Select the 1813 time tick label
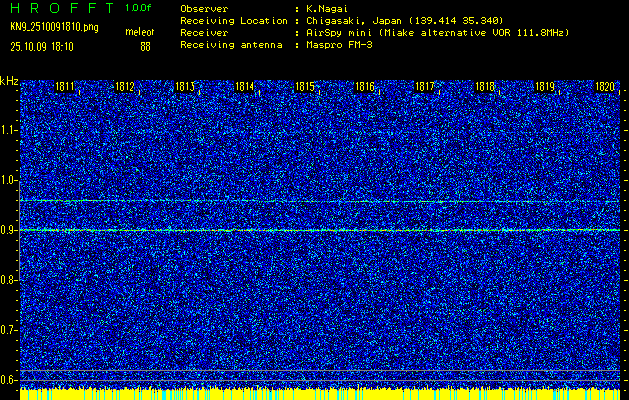 click(185, 88)
